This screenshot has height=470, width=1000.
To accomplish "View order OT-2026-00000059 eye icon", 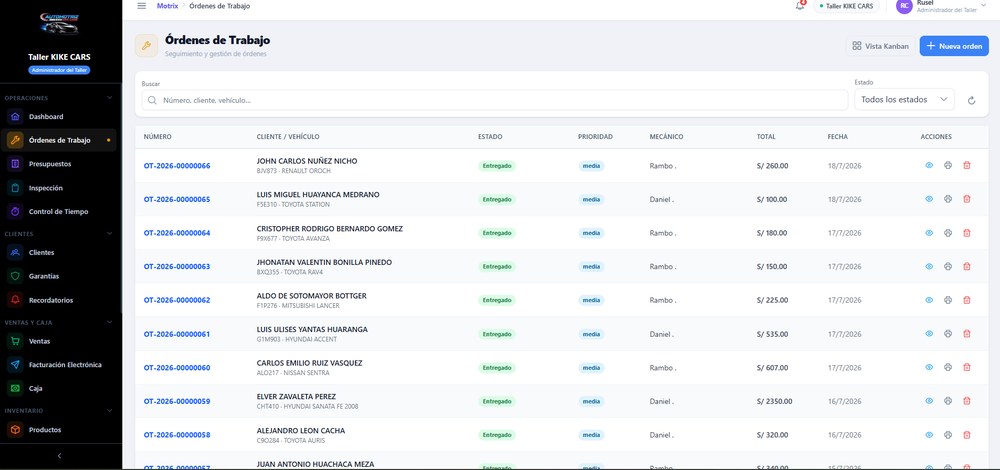I will [x=929, y=401].
